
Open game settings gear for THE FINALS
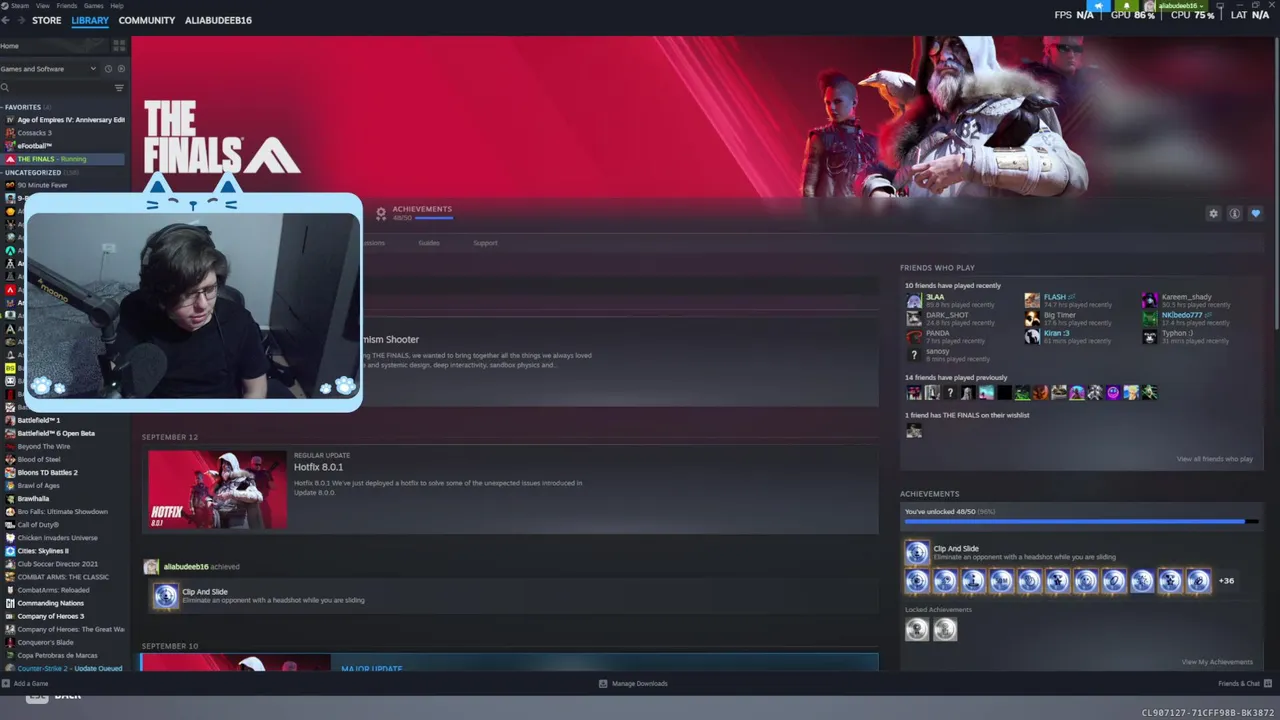click(1214, 213)
